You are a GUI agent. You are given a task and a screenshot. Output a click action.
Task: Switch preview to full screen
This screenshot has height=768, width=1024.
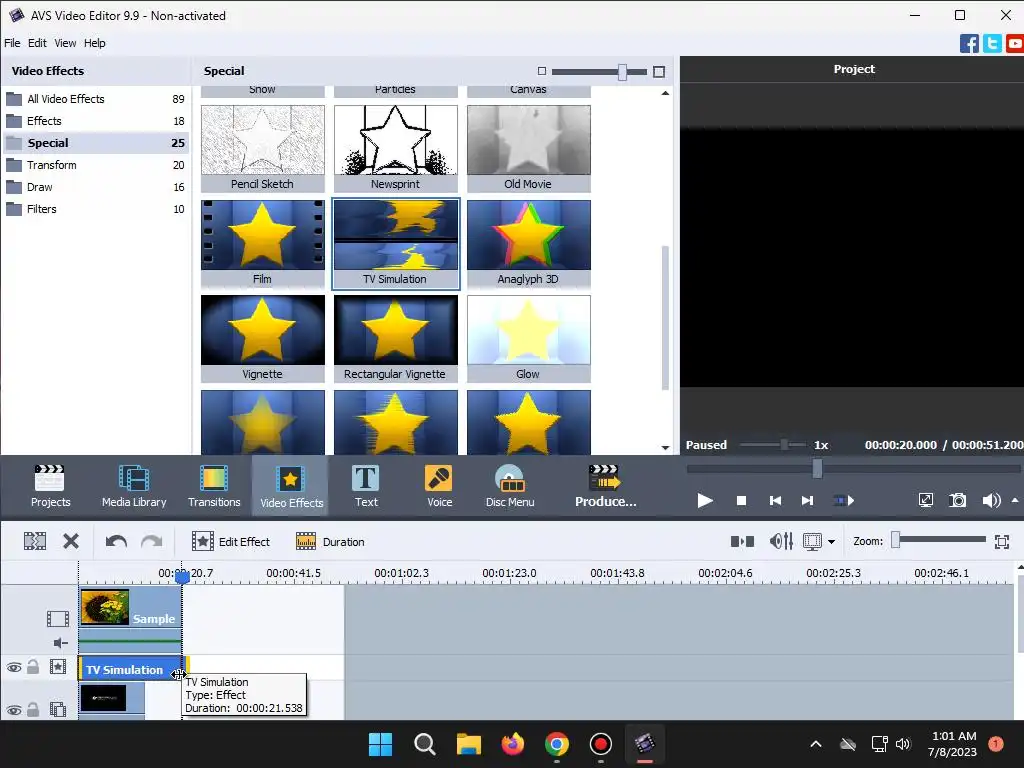click(926, 501)
